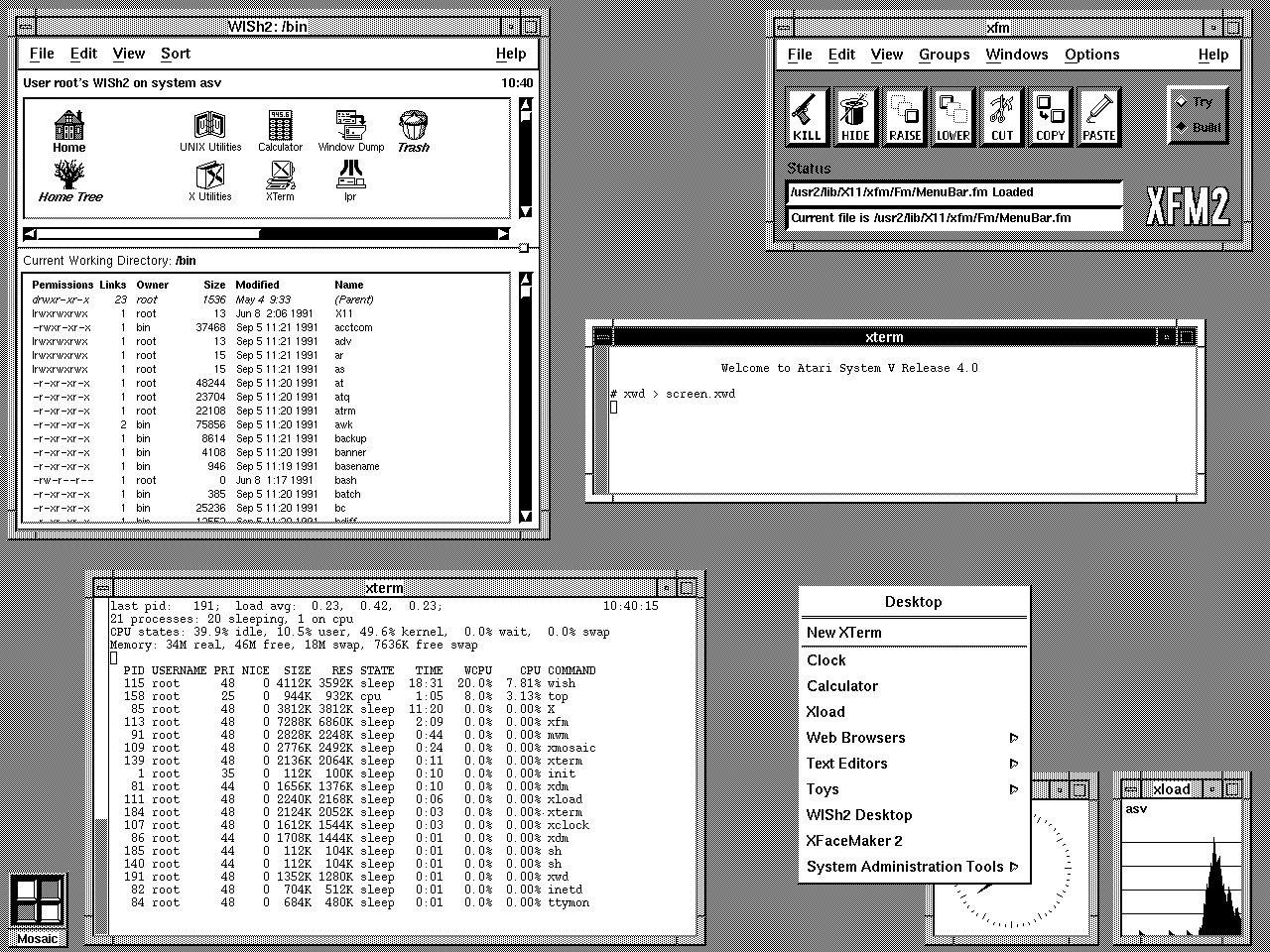
Task: Click the HIDE magic hat icon
Action: [855, 116]
